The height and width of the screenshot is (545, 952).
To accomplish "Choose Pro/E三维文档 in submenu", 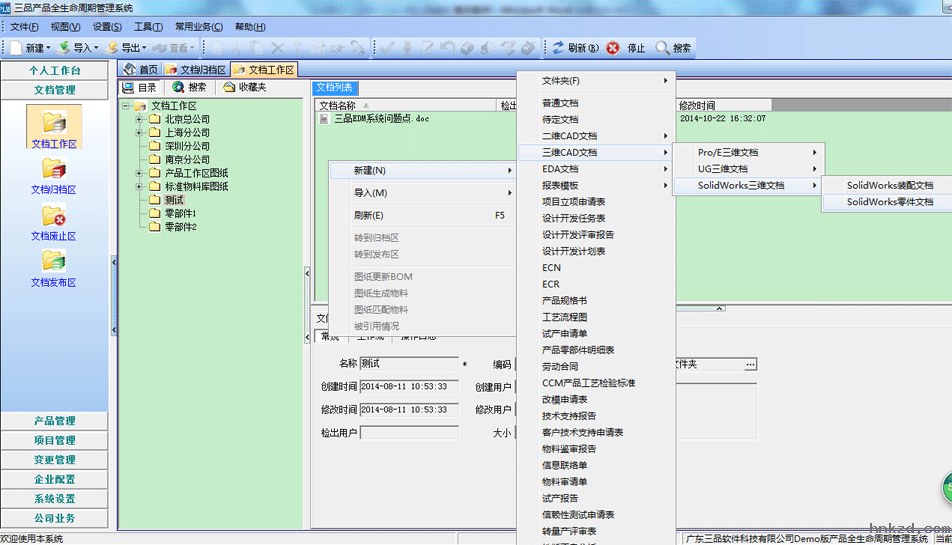I will coord(727,152).
